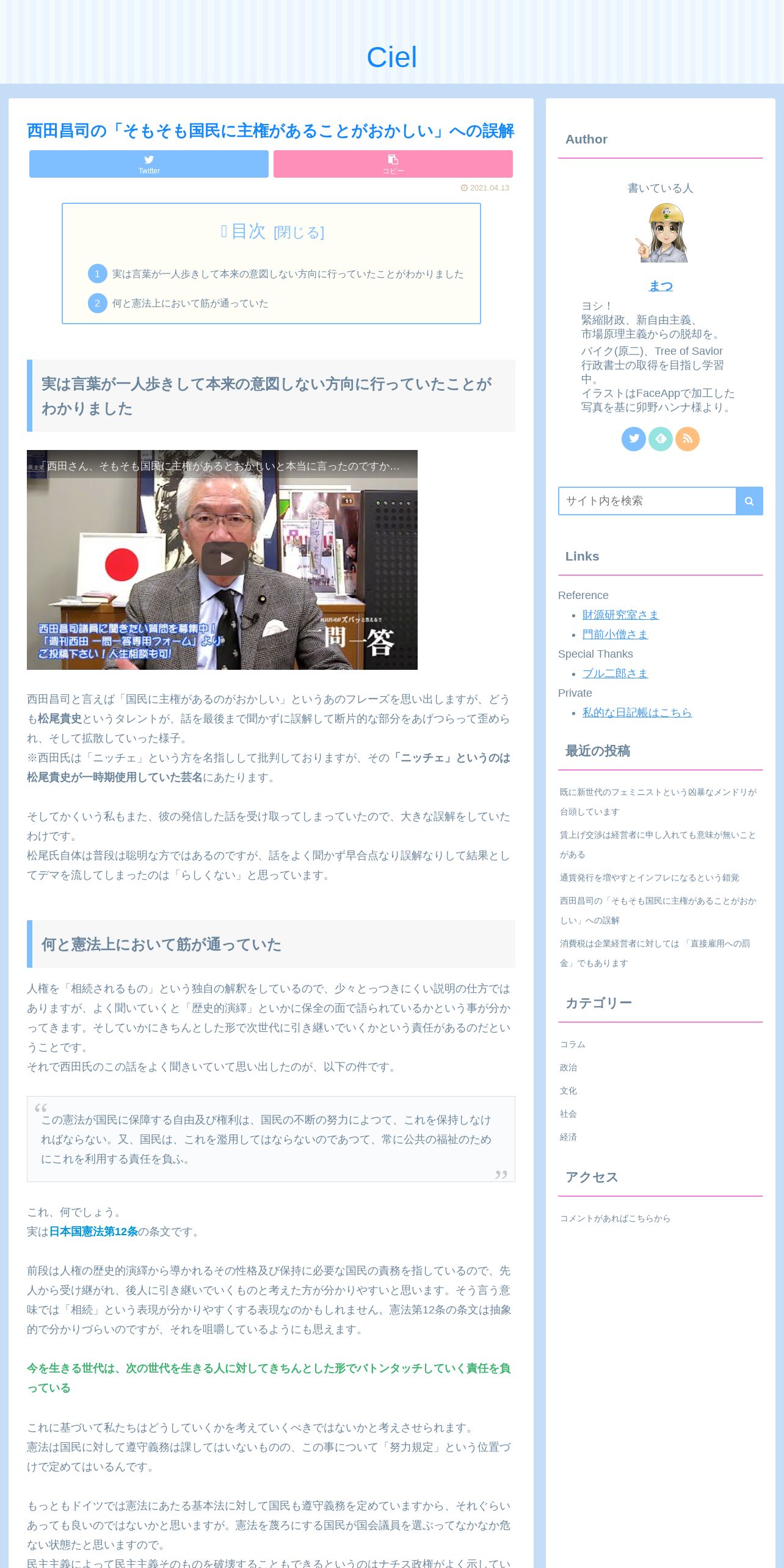Jump to table of contents item 1
Viewport: 784px width, 1568px height.
288,274
